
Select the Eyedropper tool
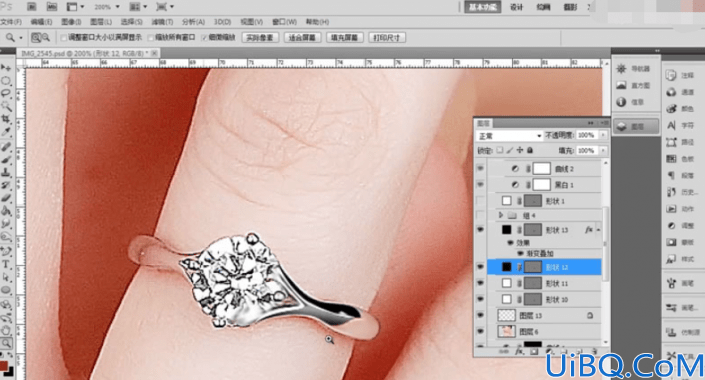6,131
